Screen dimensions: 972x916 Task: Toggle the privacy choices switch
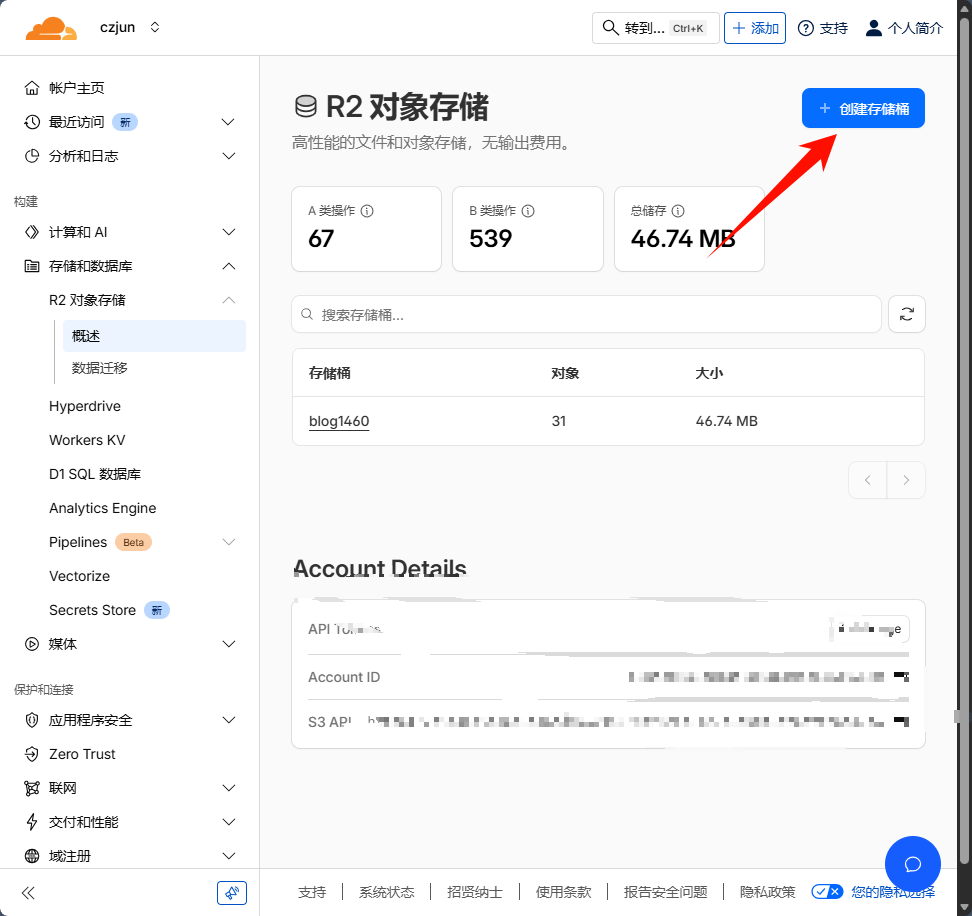(x=827, y=892)
